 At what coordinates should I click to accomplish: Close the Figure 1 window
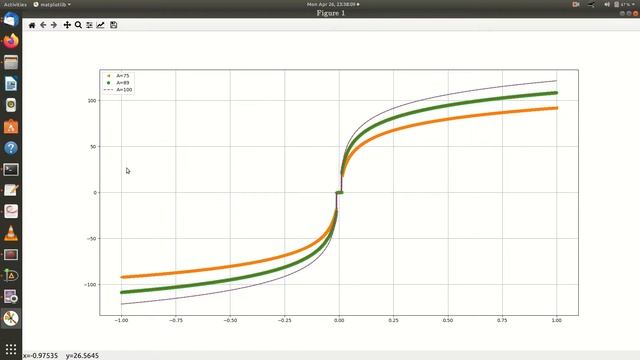click(636, 13)
